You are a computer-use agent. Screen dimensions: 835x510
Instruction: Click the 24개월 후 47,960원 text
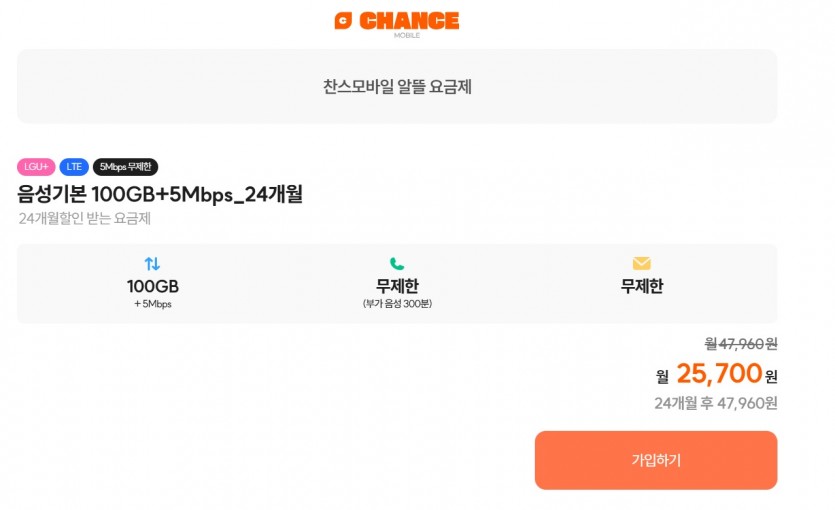point(715,403)
